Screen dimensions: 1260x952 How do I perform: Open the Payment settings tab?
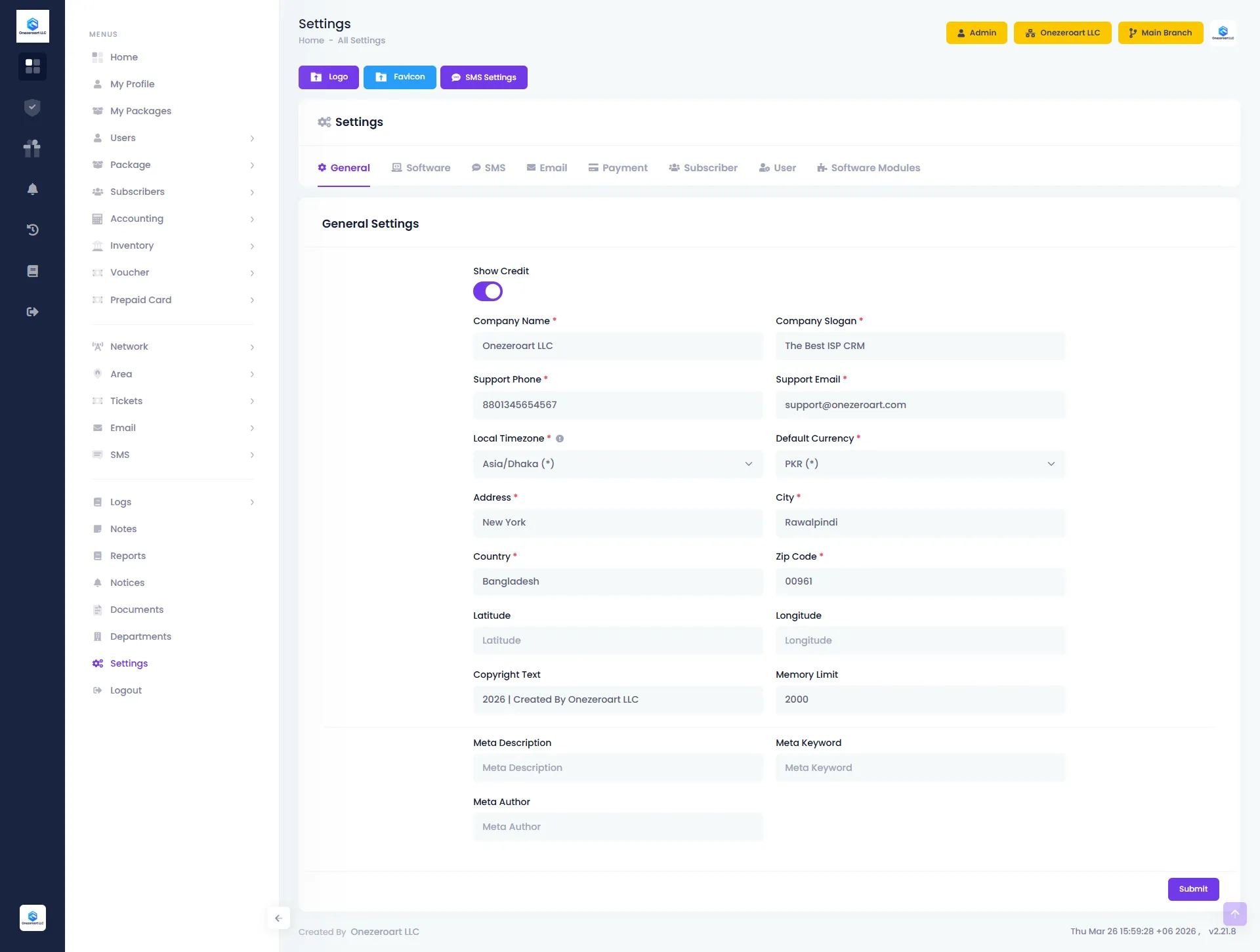point(618,168)
